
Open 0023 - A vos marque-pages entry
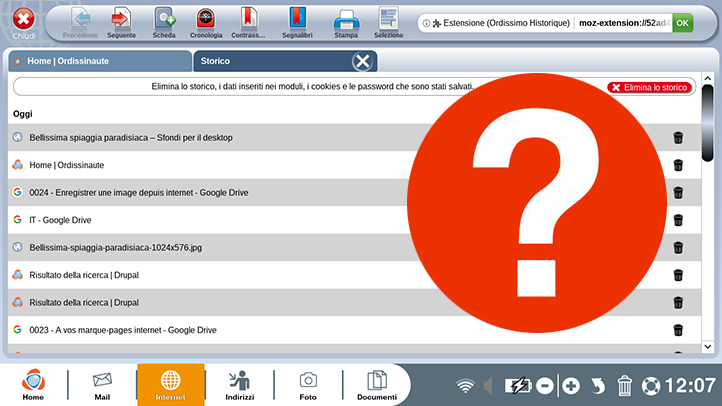click(123, 330)
